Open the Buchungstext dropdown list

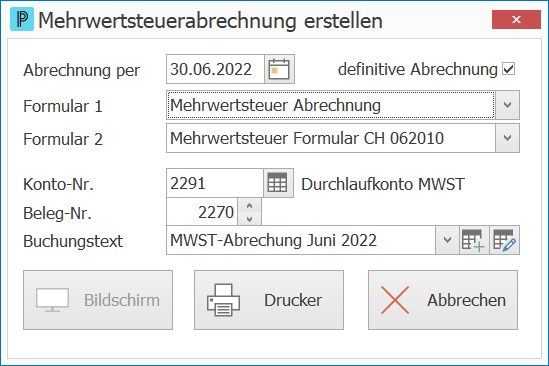pos(447,240)
